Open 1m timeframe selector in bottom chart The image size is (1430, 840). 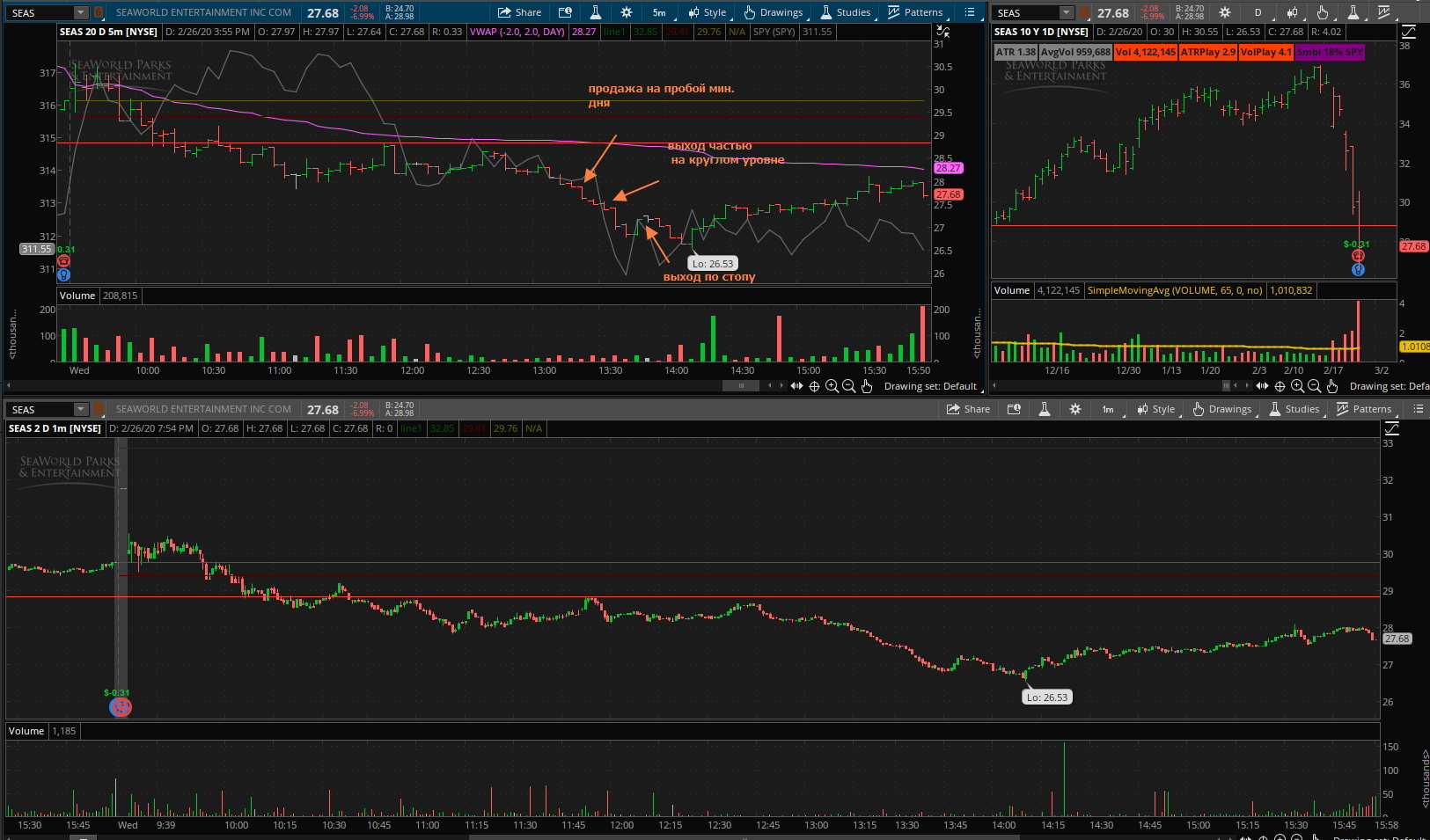tap(1108, 409)
